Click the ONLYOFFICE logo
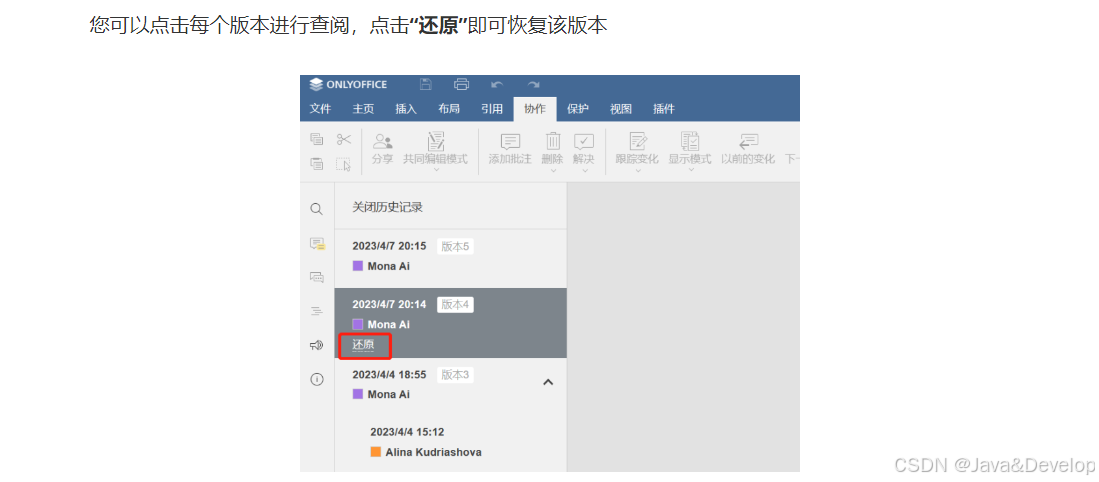 click(x=348, y=85)
